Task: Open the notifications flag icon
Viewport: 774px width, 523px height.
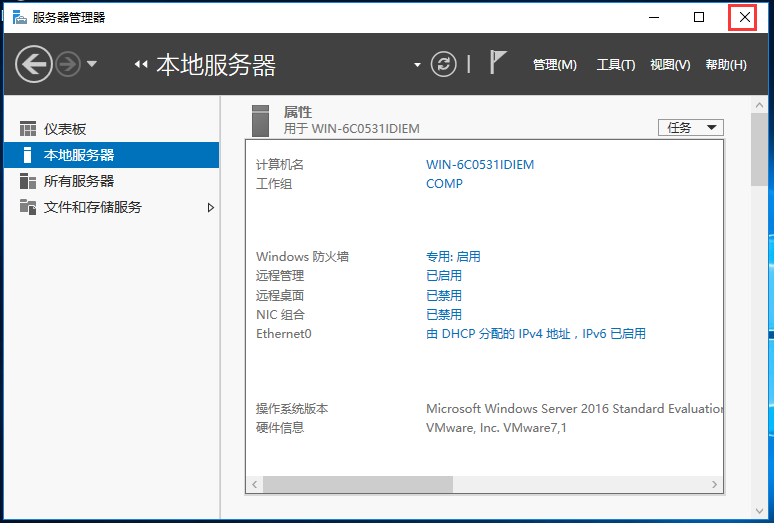Action: coord(498,62)
